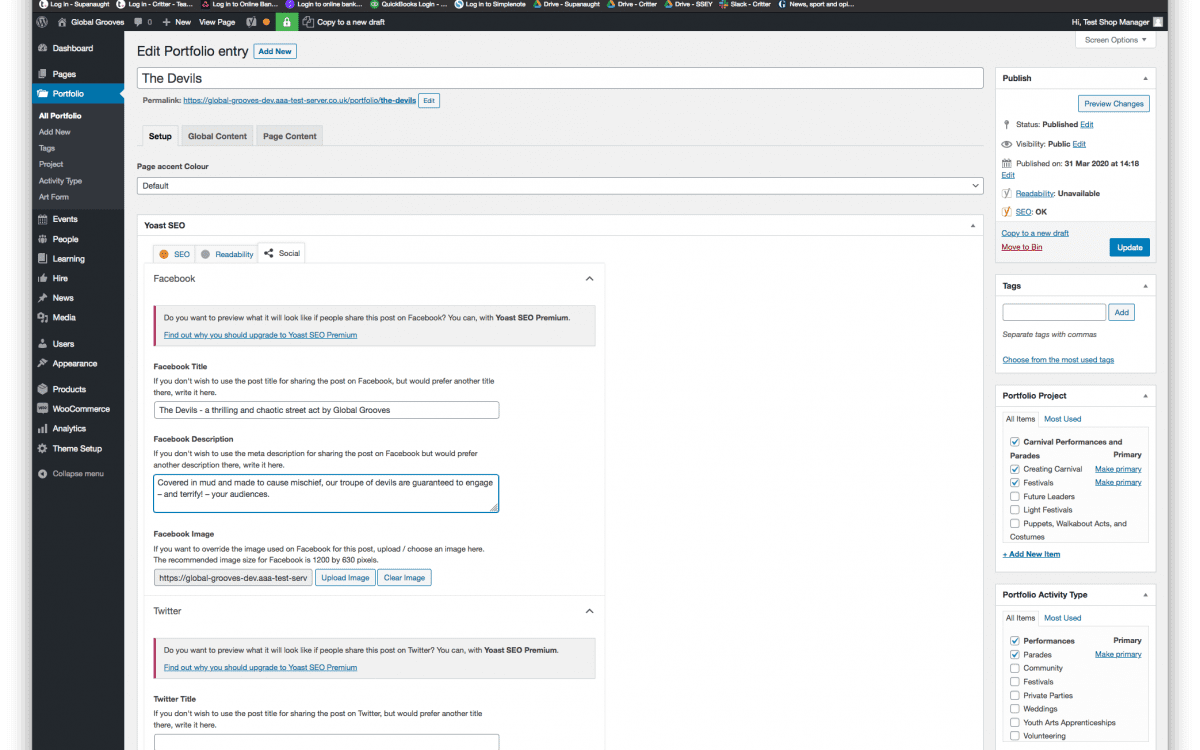Open the Appearance brush icon in the sidebar
Screen dimensions: 1200x750
pos(42,363)
